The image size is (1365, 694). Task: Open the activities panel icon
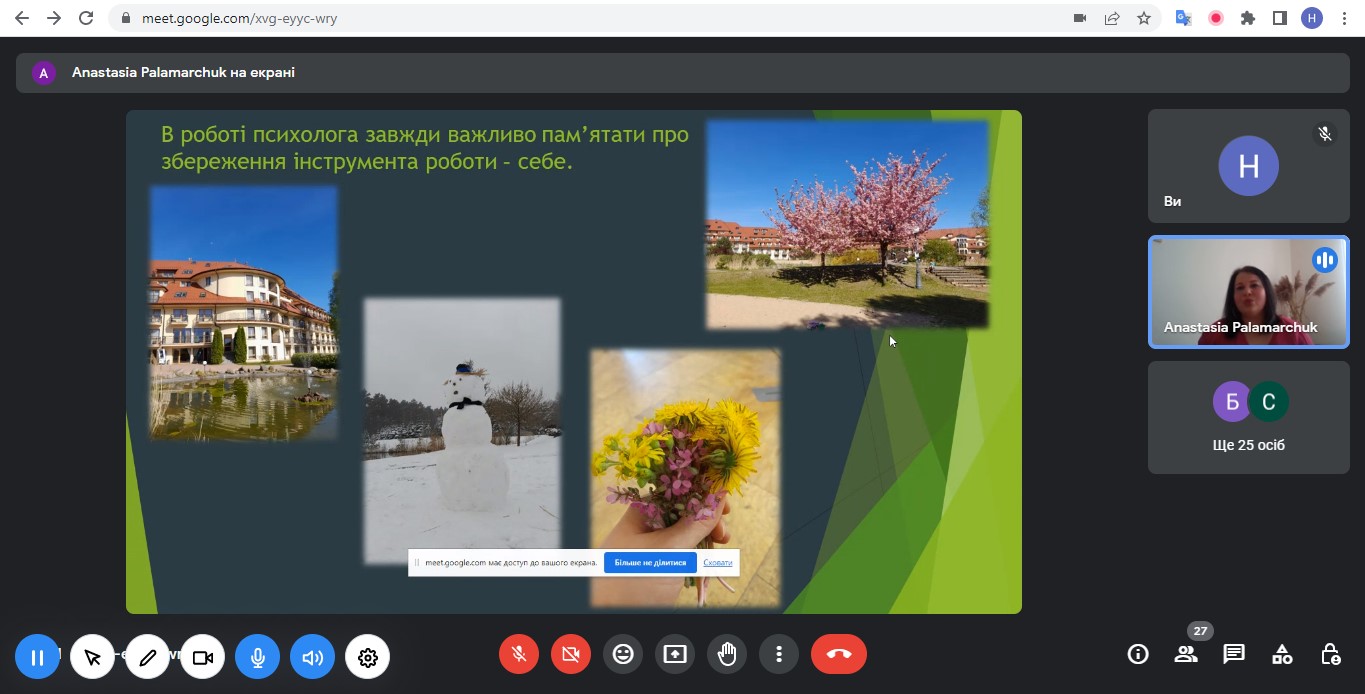1282,654
